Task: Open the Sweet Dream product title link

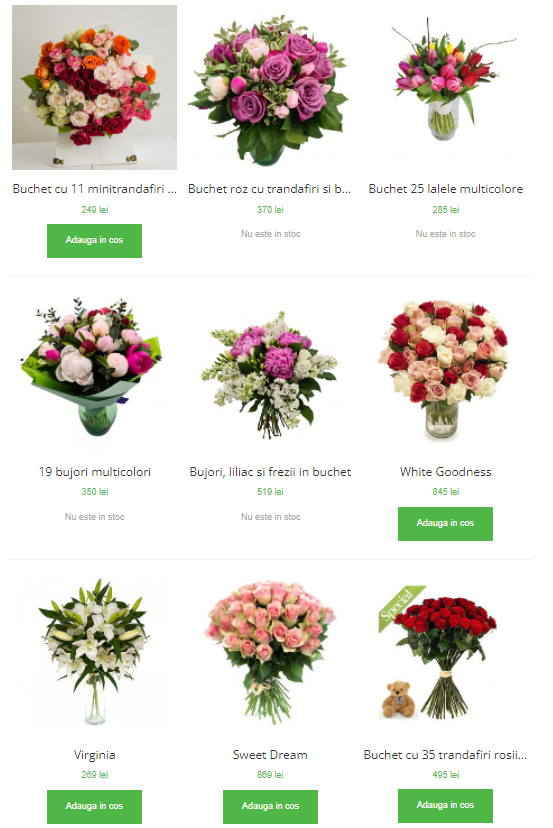Action: point(270,755)
